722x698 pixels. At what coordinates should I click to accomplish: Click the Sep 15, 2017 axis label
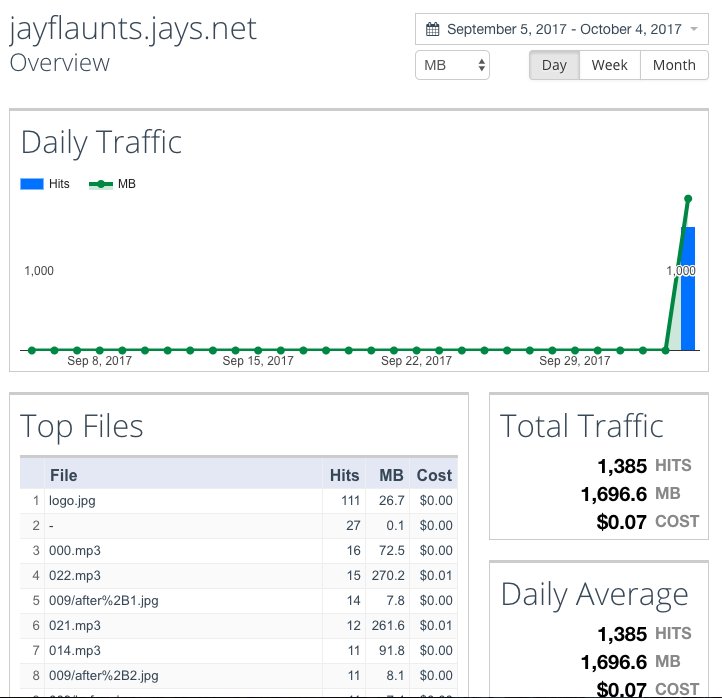click(258, 361)
